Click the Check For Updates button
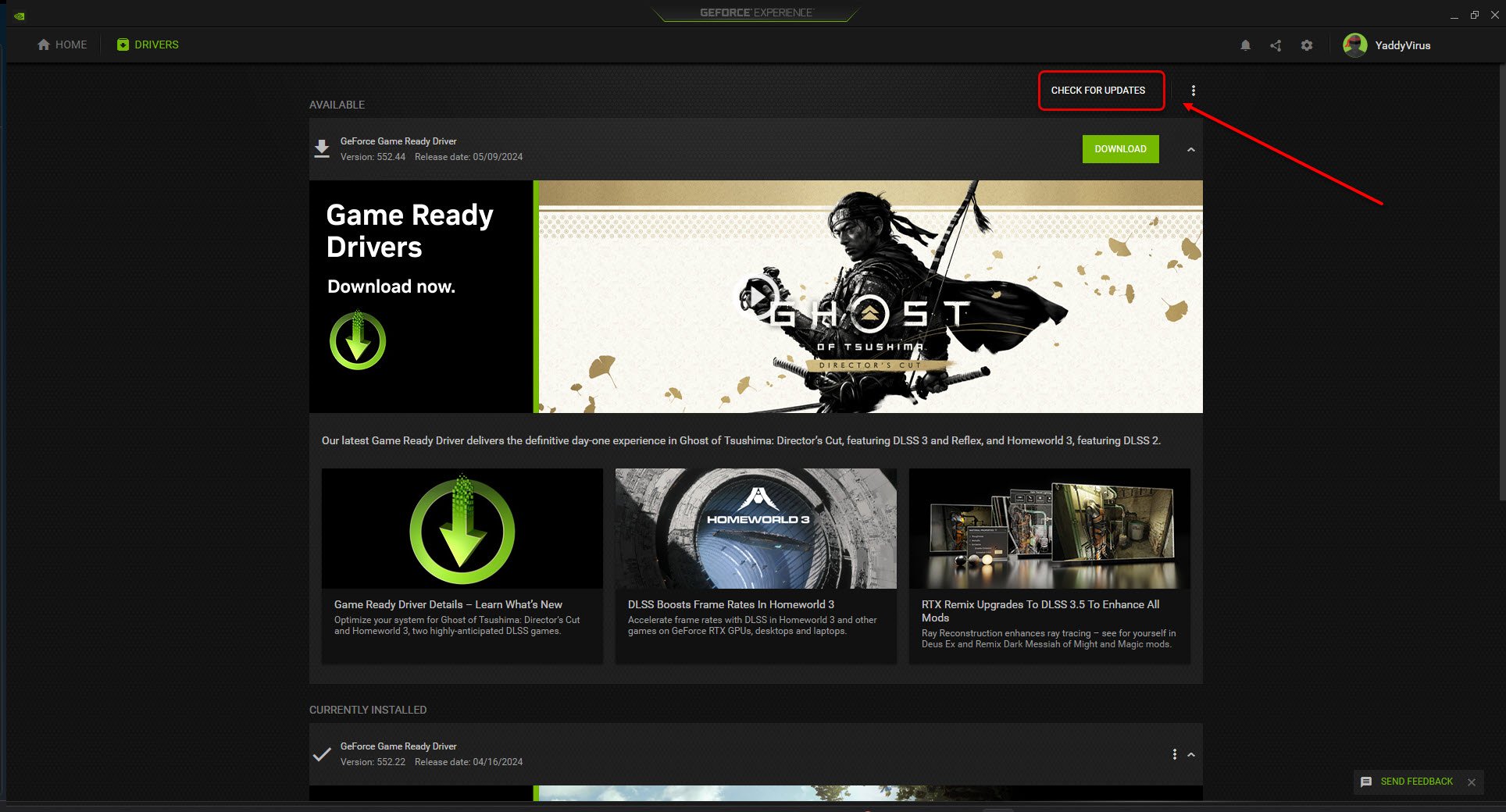Image resolution: width=1506 pixels, height=812 pixels. pos(1101,90)
